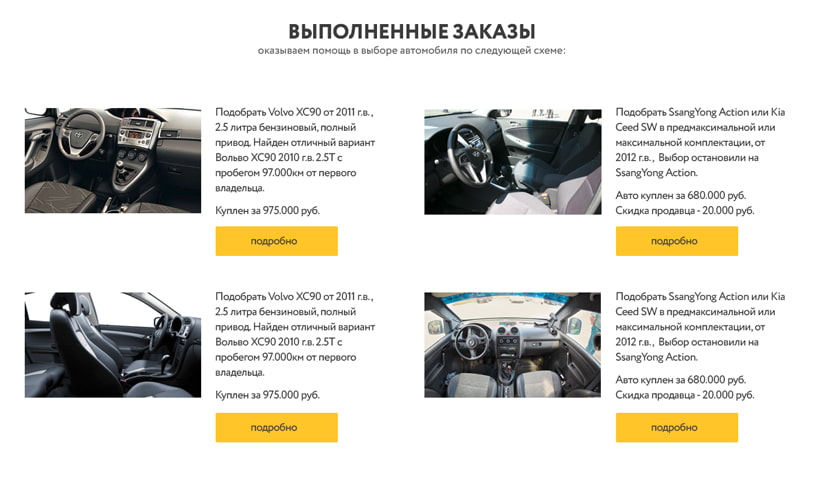Select Volvo XC90 description beside Toyota dashboard photo
The height and width of the screenshot is (483, 822).
click(295, 150)
